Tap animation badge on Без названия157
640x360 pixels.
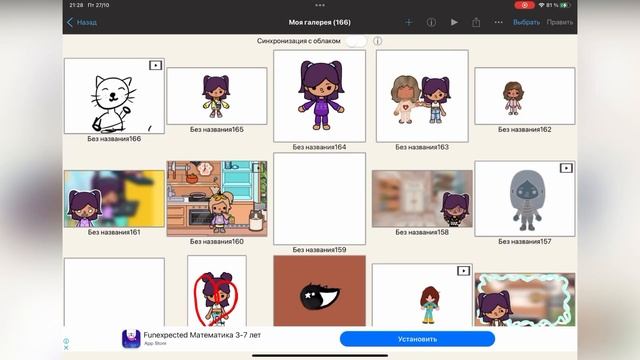[566, 168]
